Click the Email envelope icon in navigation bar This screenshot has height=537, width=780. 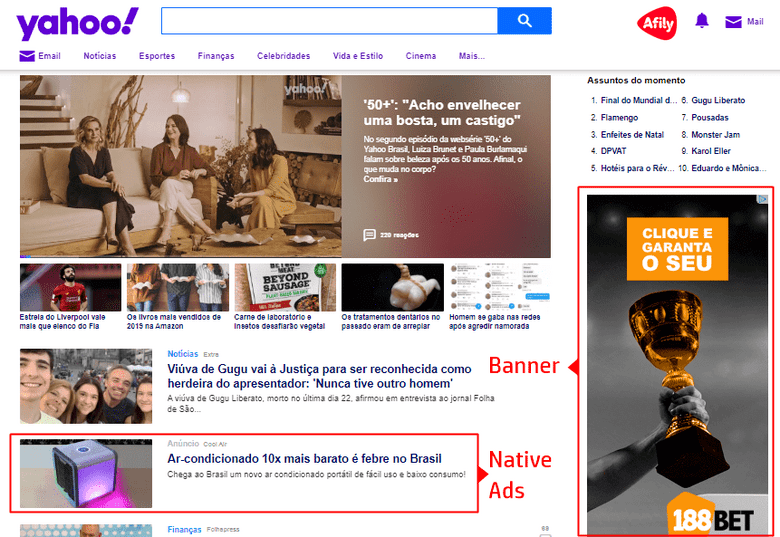[27, 56]
